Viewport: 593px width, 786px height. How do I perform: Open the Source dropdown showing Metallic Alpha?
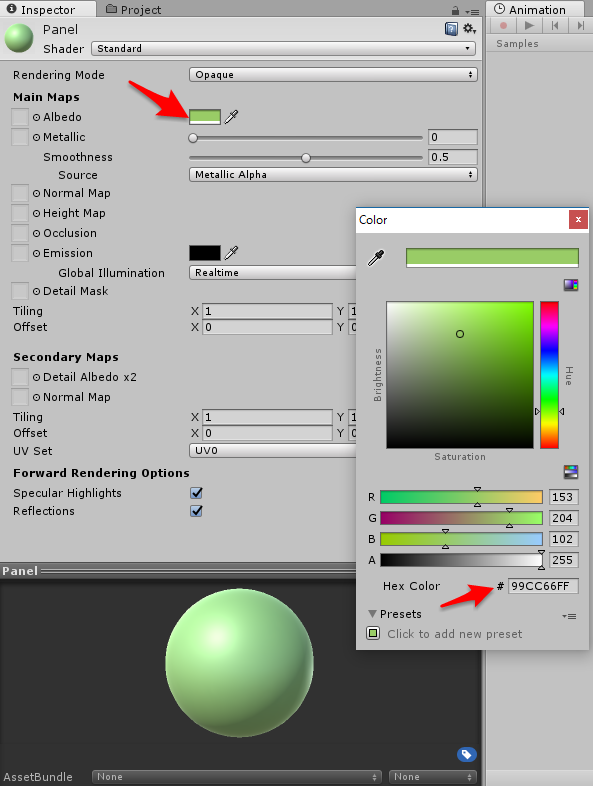(333, 174)
